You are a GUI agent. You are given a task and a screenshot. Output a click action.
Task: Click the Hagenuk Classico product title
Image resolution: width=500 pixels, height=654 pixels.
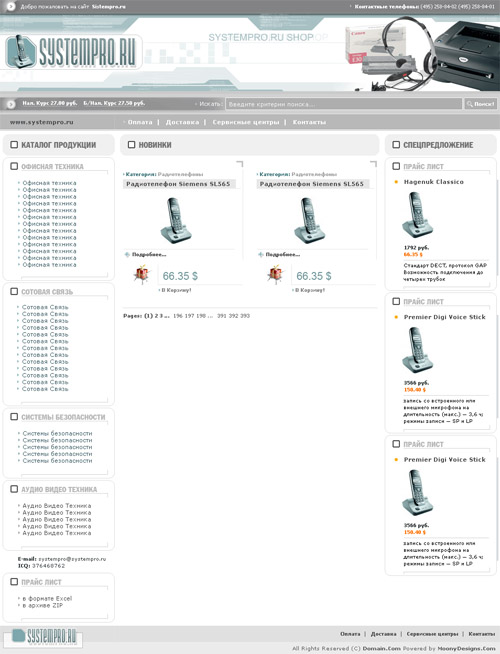coord(434,182)
